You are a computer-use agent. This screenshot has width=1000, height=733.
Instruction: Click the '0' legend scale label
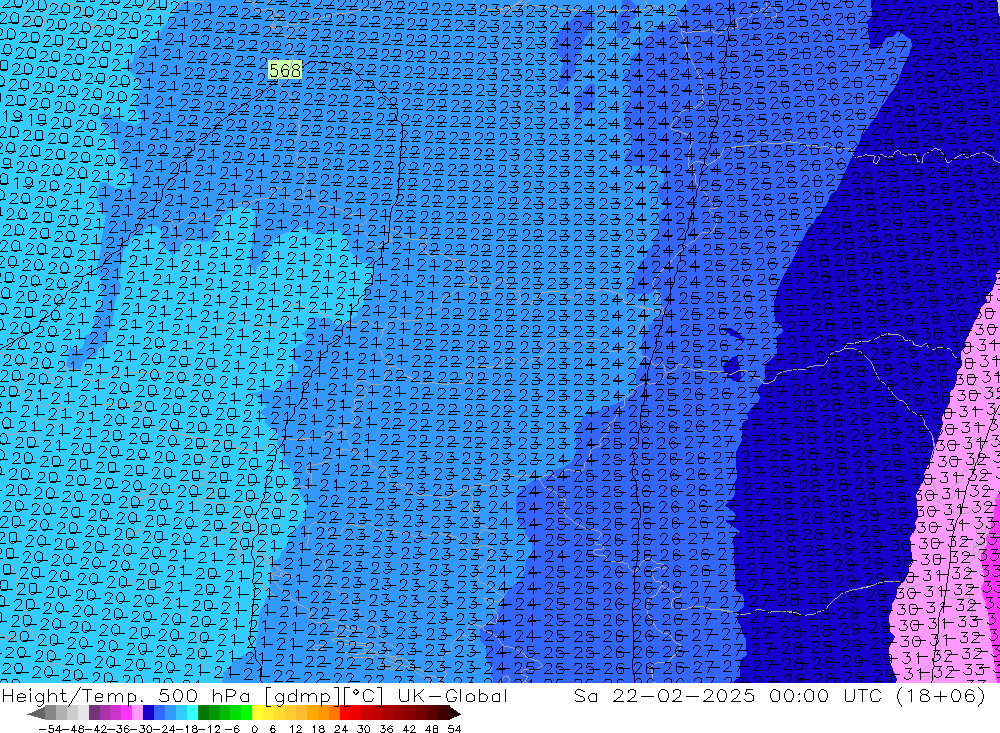[x=254, y=729]
